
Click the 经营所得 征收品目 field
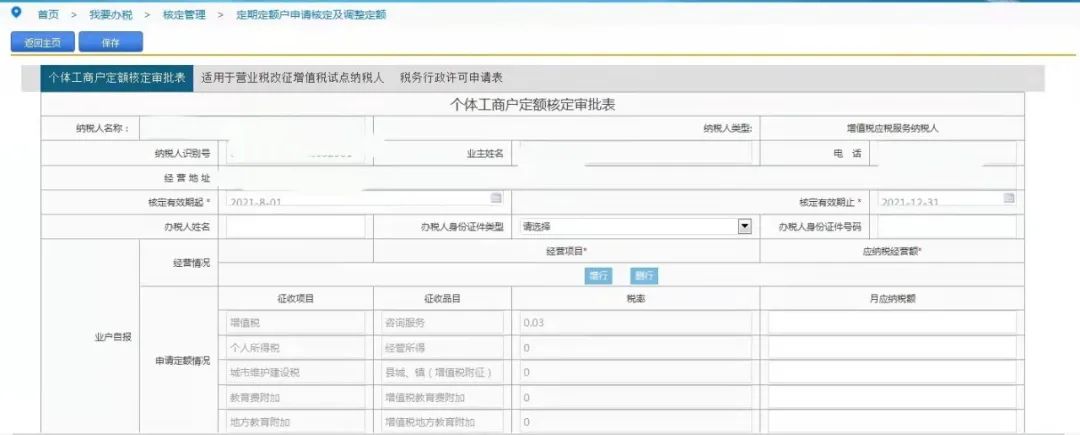[x=442, y=348]
